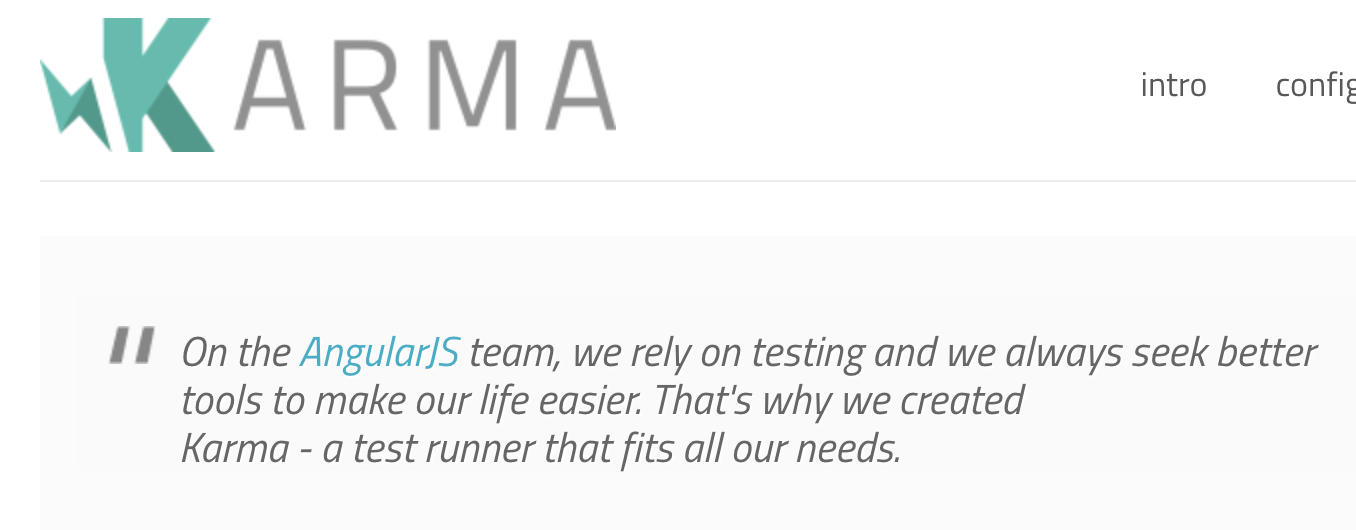Click the horizontal divider line below the header
This screenshot has height=530, width=1356.
tap(698, 181)
